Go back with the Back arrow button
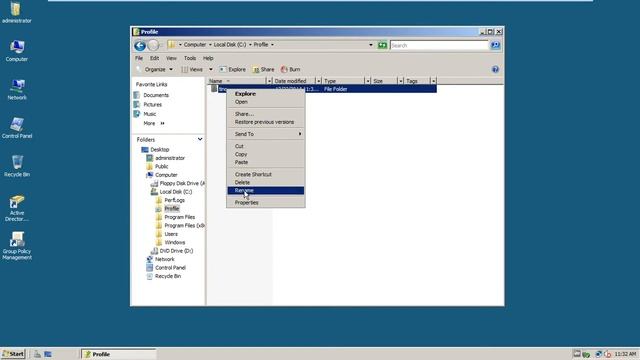 pyautogui.click(x=140, y=45)
